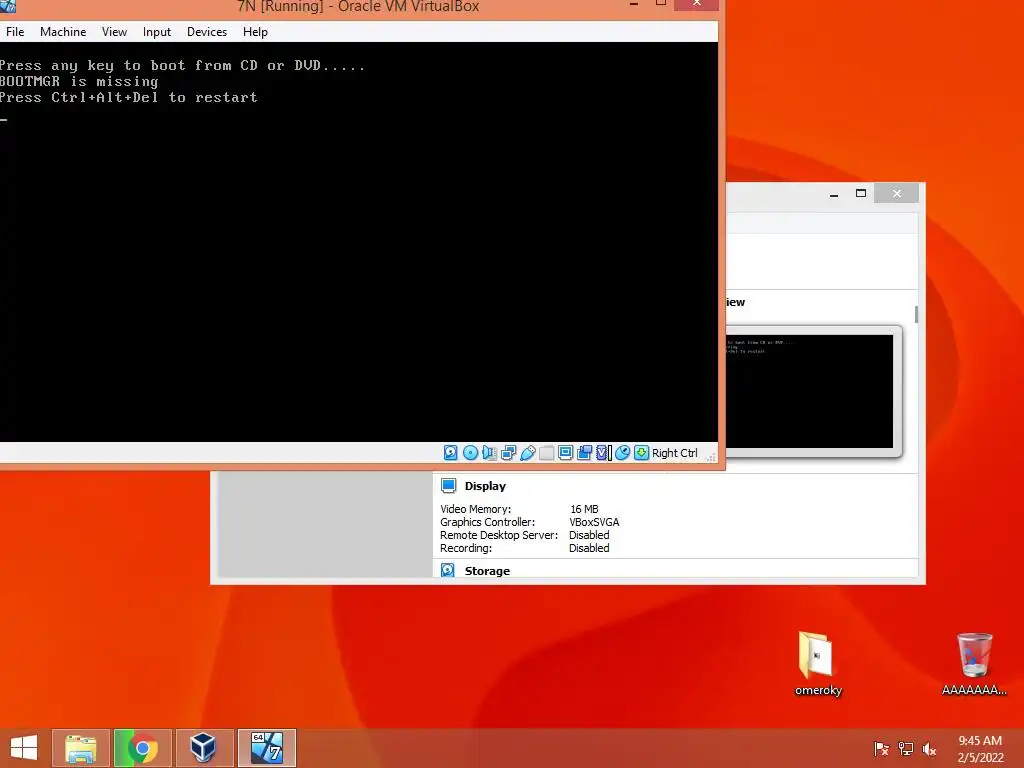The height and width of the screenshot is (768, 1024).
Task: Open the Help menu
Action: [255, 32]
